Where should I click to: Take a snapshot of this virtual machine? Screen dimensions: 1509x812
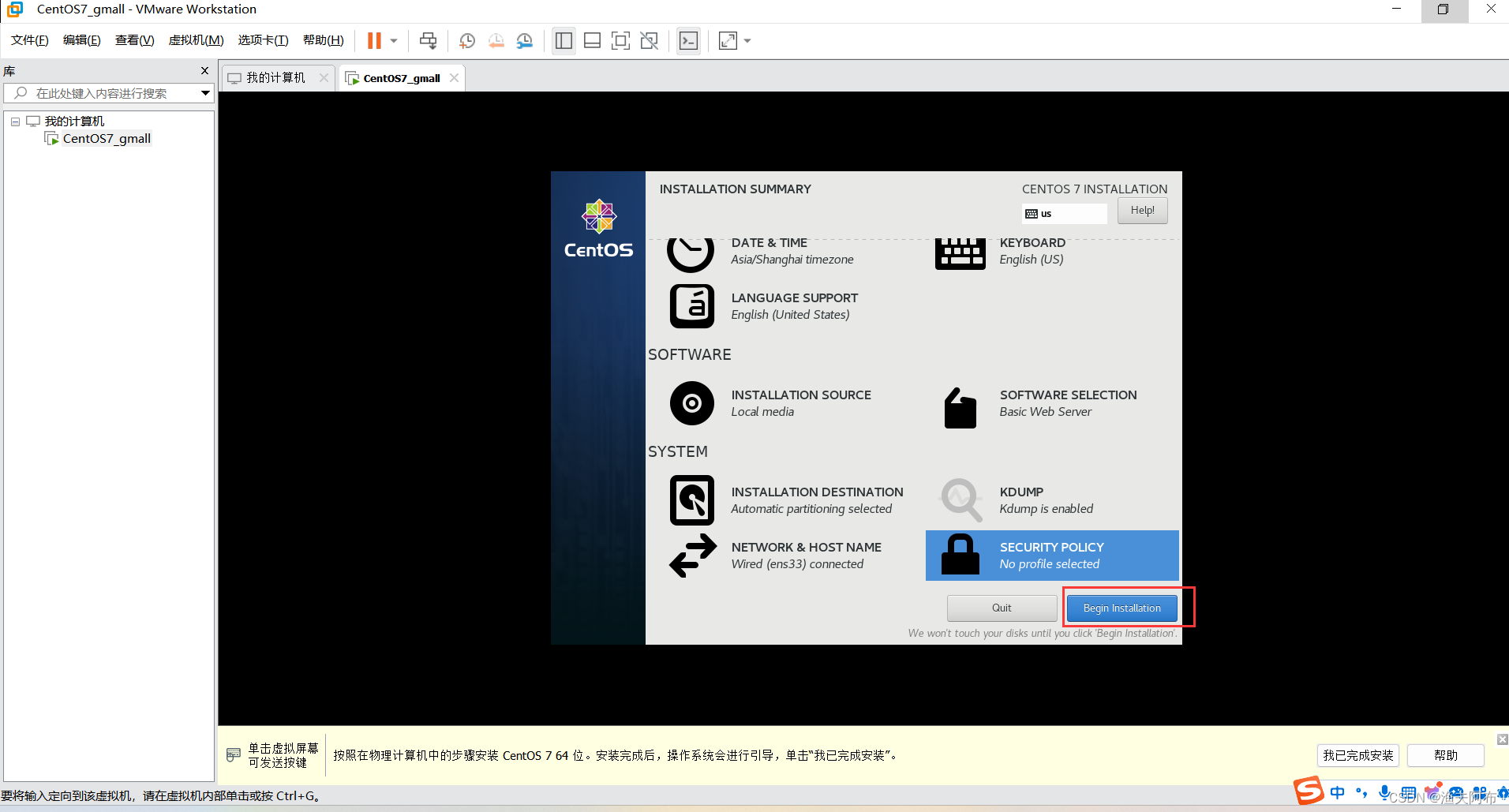tap(467, 40)
